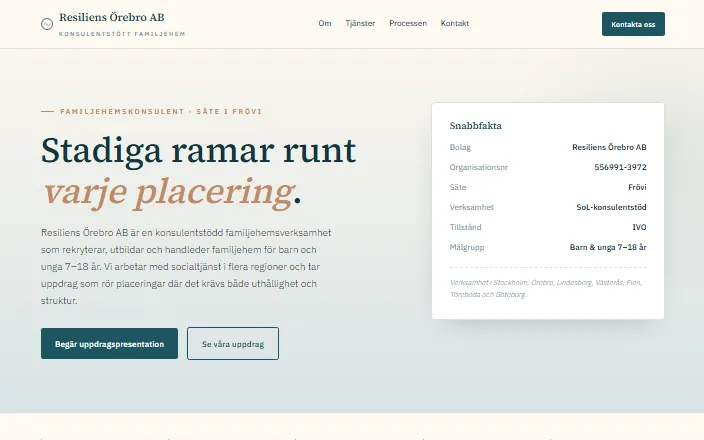Click the Se våra uppdrag button
704x440 pixels.
coord(233,343)
